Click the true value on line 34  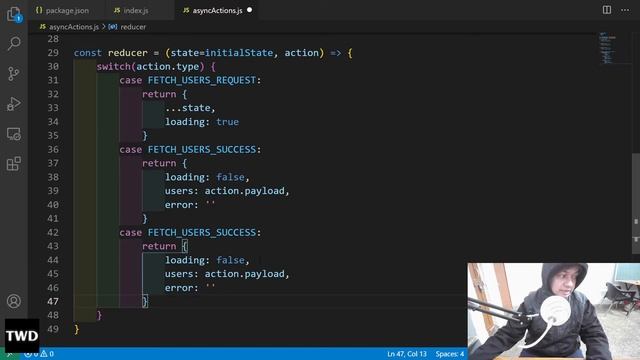tap(227, 122)
